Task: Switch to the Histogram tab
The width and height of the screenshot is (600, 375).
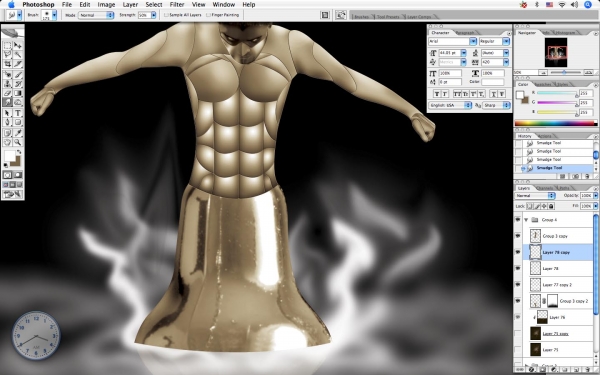Action: click(x=565, y=33)
